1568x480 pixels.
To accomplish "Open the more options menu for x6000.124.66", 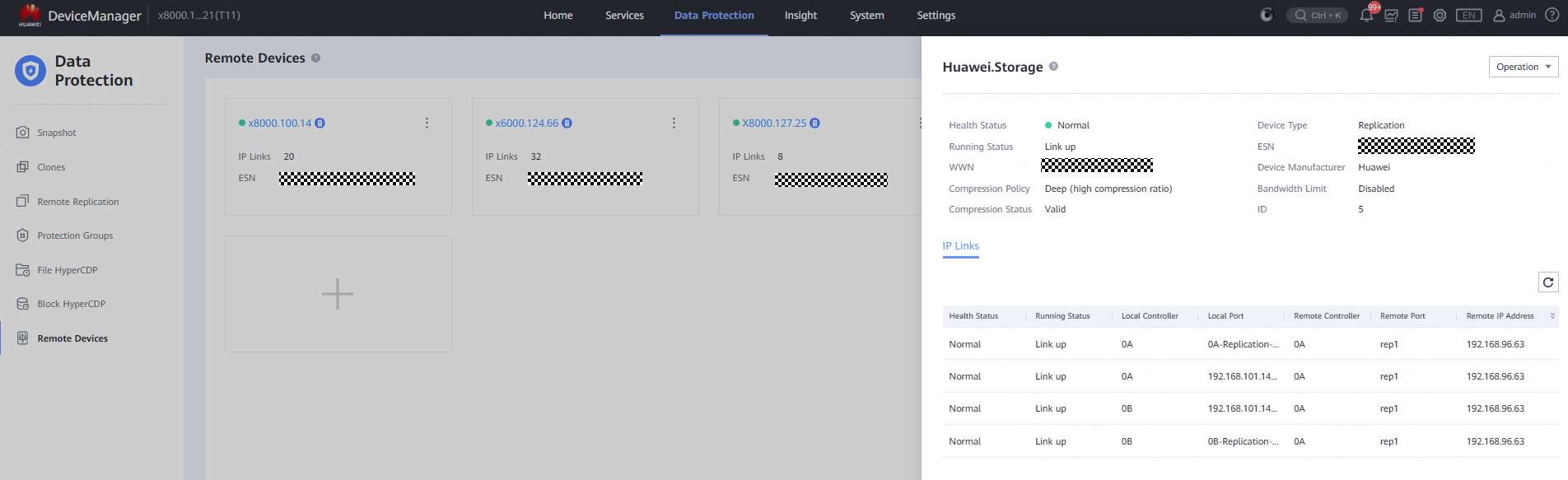I will click(x=674, y=123).
